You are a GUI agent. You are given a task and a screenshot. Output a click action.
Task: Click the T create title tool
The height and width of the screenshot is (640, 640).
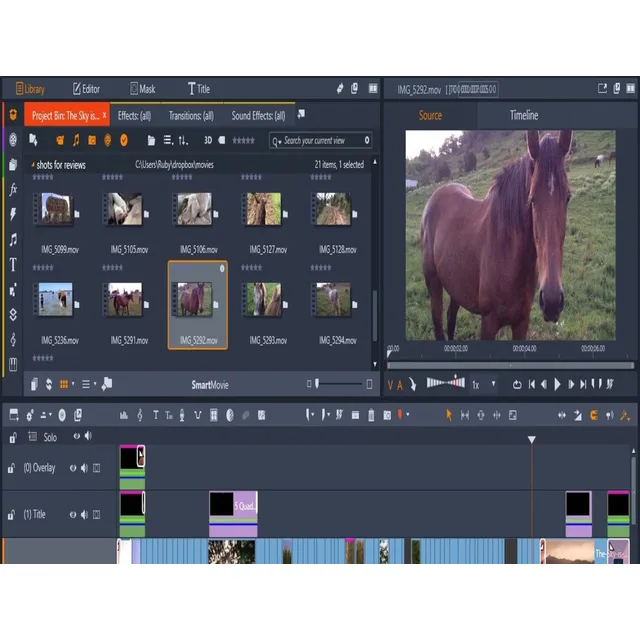tap(156, 416)
